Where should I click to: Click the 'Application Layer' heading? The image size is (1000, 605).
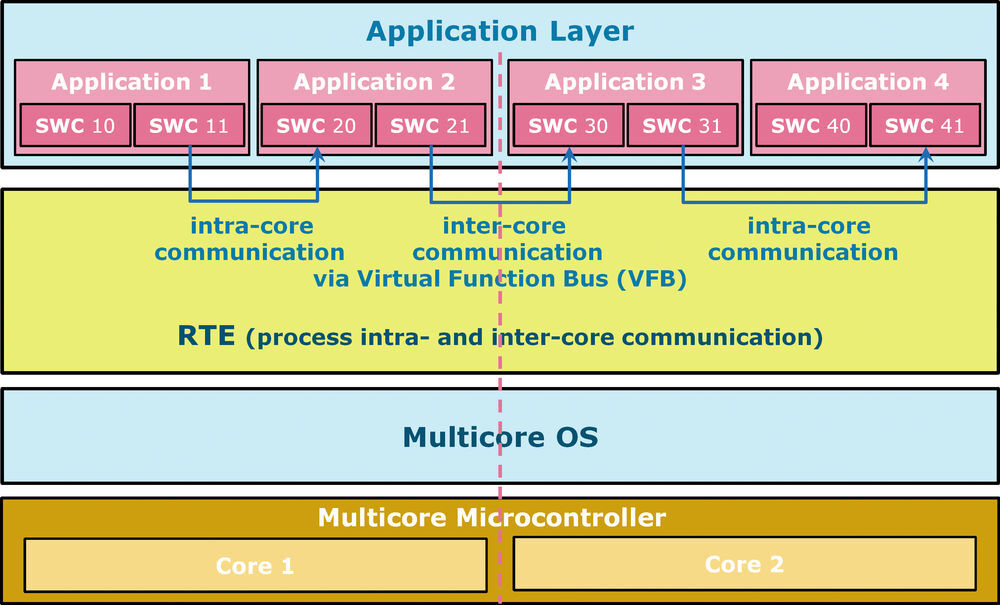pyautogui.click(x=500, y=31)
